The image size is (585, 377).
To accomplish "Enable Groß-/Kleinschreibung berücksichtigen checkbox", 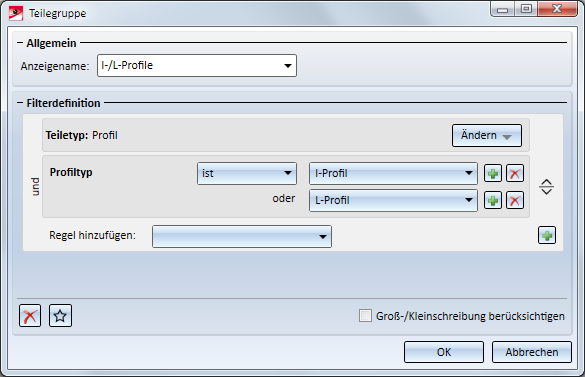I will coord(365,316).
